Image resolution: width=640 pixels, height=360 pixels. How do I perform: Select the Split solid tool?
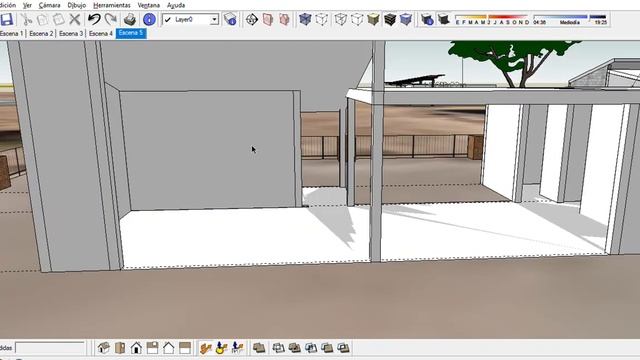pos(343,348)
